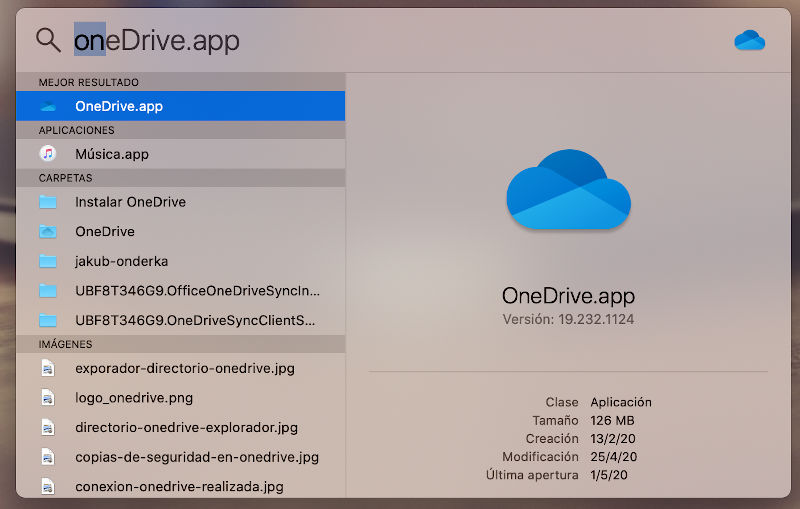Click the jakub-onderka folder icon
Viewport: 800px width, 509px height.
[x=48, y=261]
